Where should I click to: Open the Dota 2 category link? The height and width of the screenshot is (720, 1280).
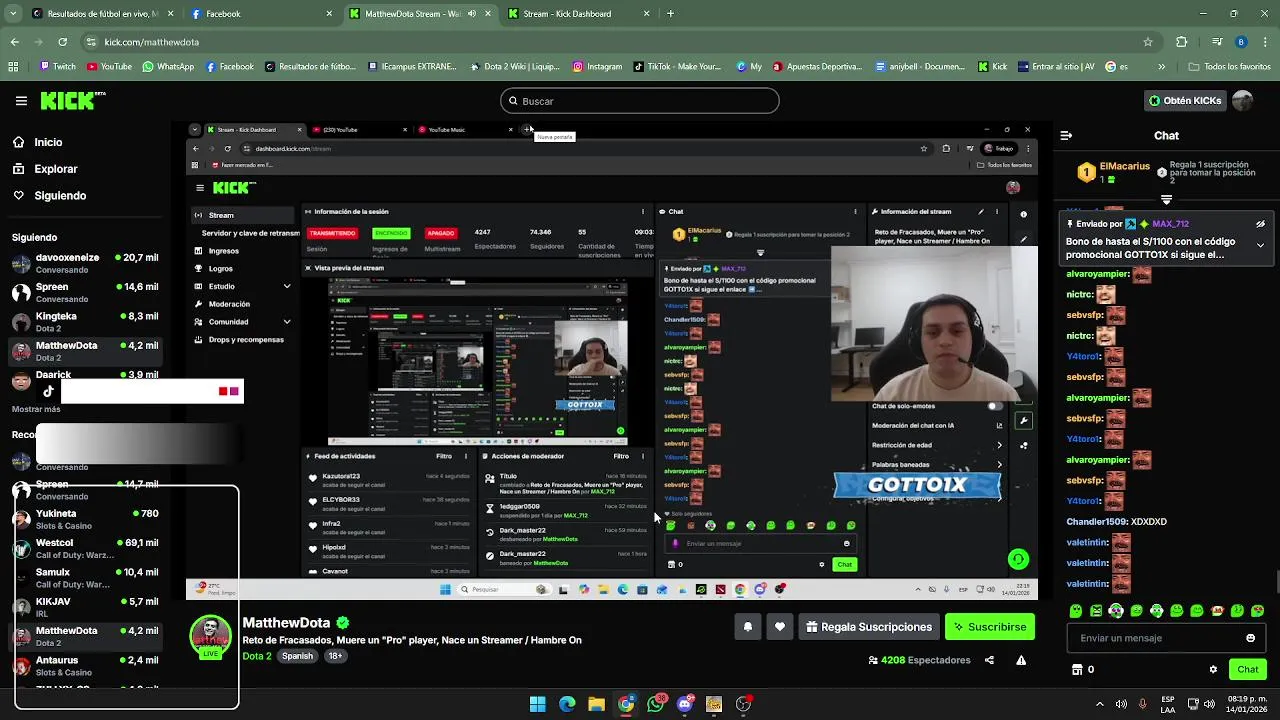coord(257,656)
